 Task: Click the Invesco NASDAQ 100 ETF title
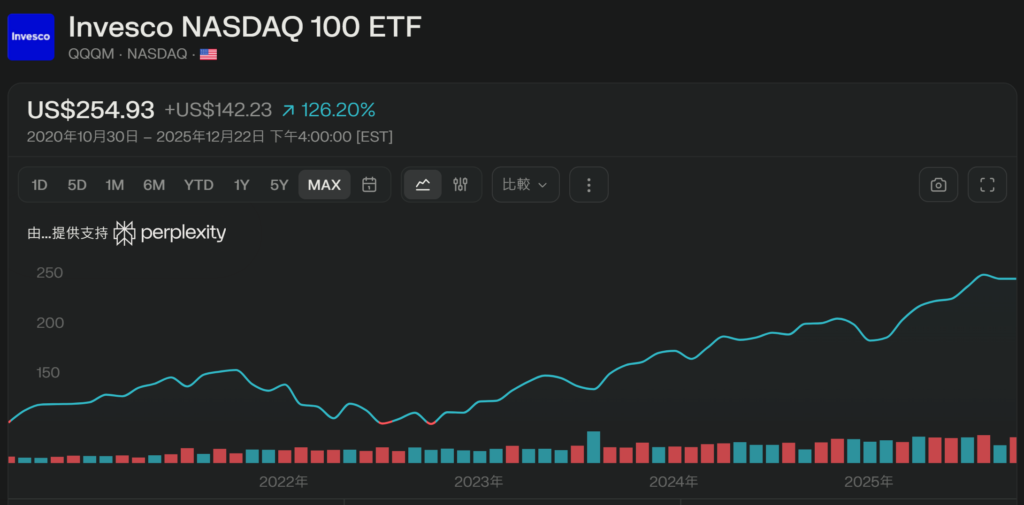coord(245,26)
